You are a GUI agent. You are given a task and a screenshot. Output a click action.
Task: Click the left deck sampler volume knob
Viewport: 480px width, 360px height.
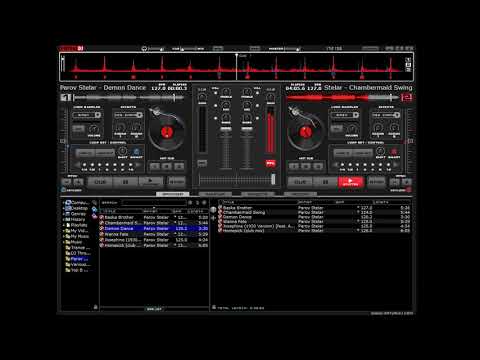94,129
